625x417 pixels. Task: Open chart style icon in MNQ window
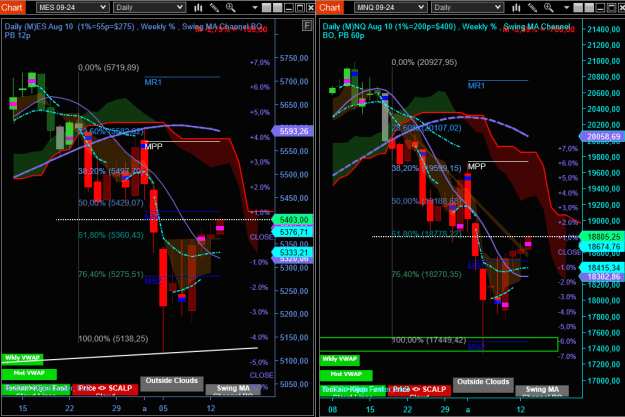click(517, 7)
